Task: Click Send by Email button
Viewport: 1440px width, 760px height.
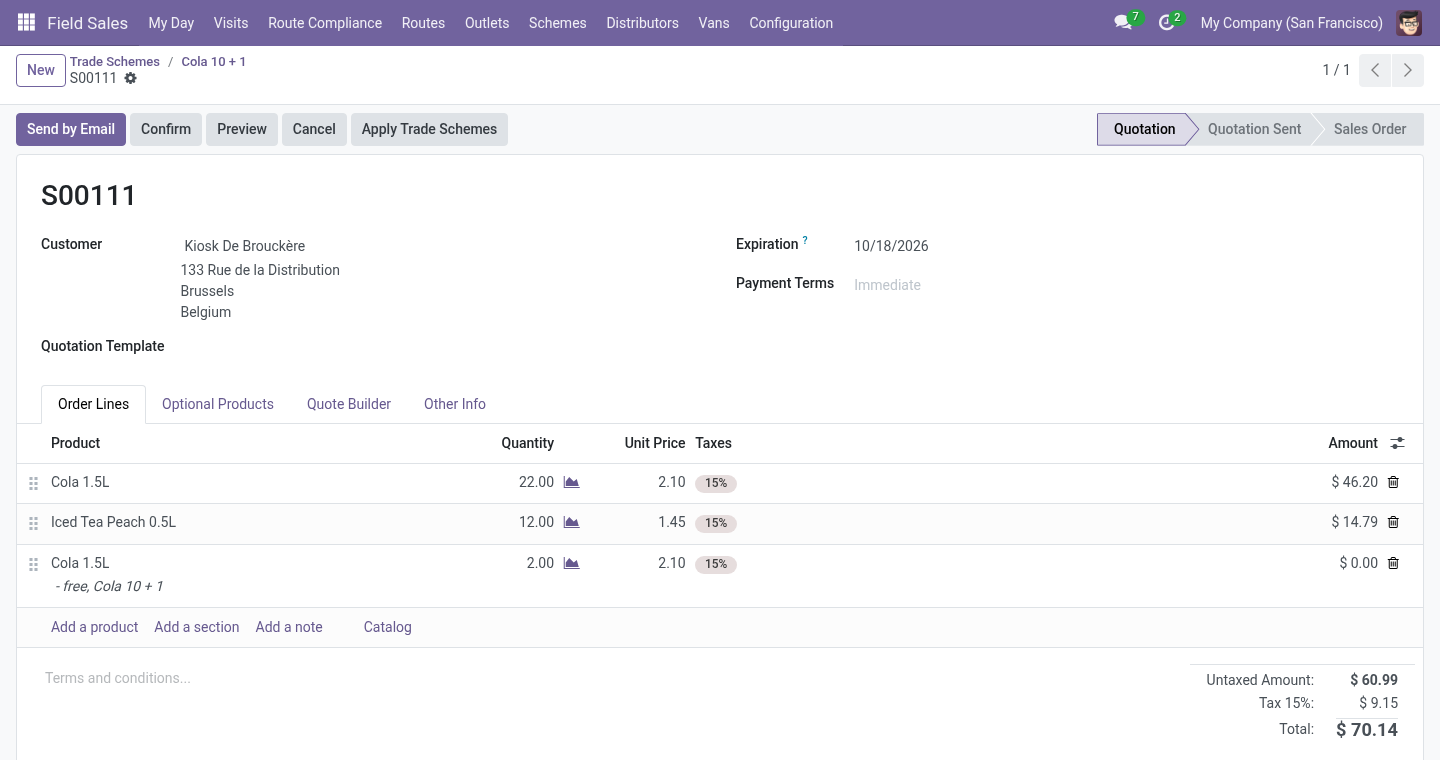Action: (71, 129)
